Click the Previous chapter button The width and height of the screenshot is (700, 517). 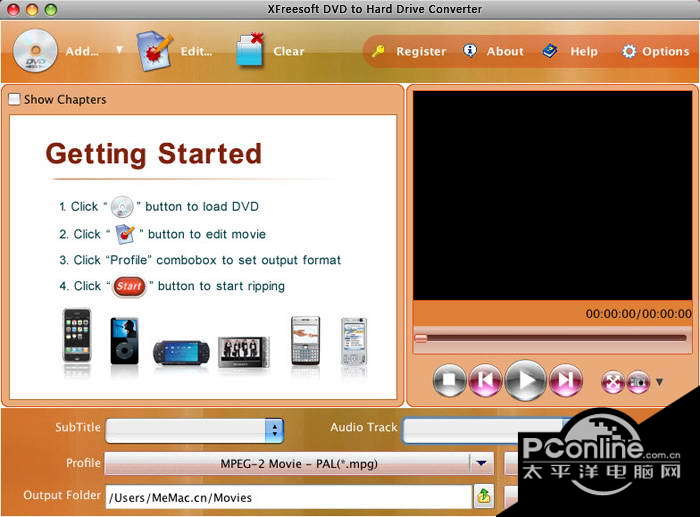click(486, 380)
